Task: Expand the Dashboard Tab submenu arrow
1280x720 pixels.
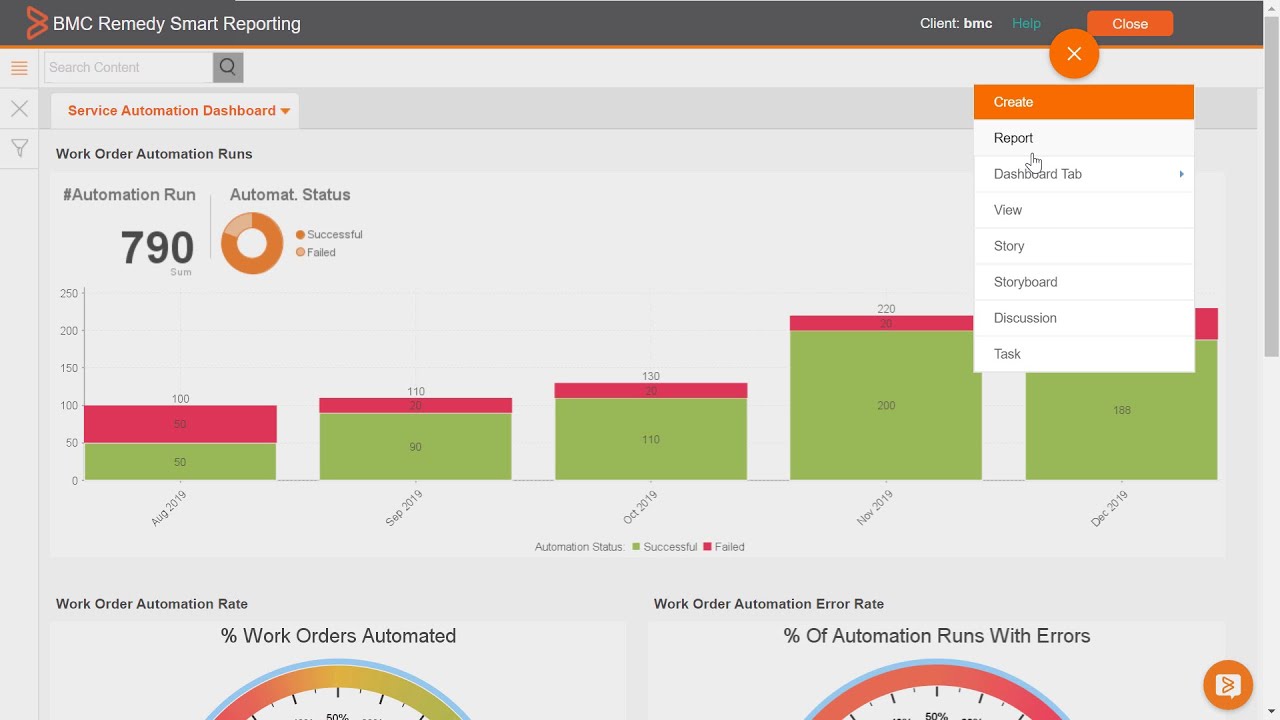Action: click(1181, 174)
